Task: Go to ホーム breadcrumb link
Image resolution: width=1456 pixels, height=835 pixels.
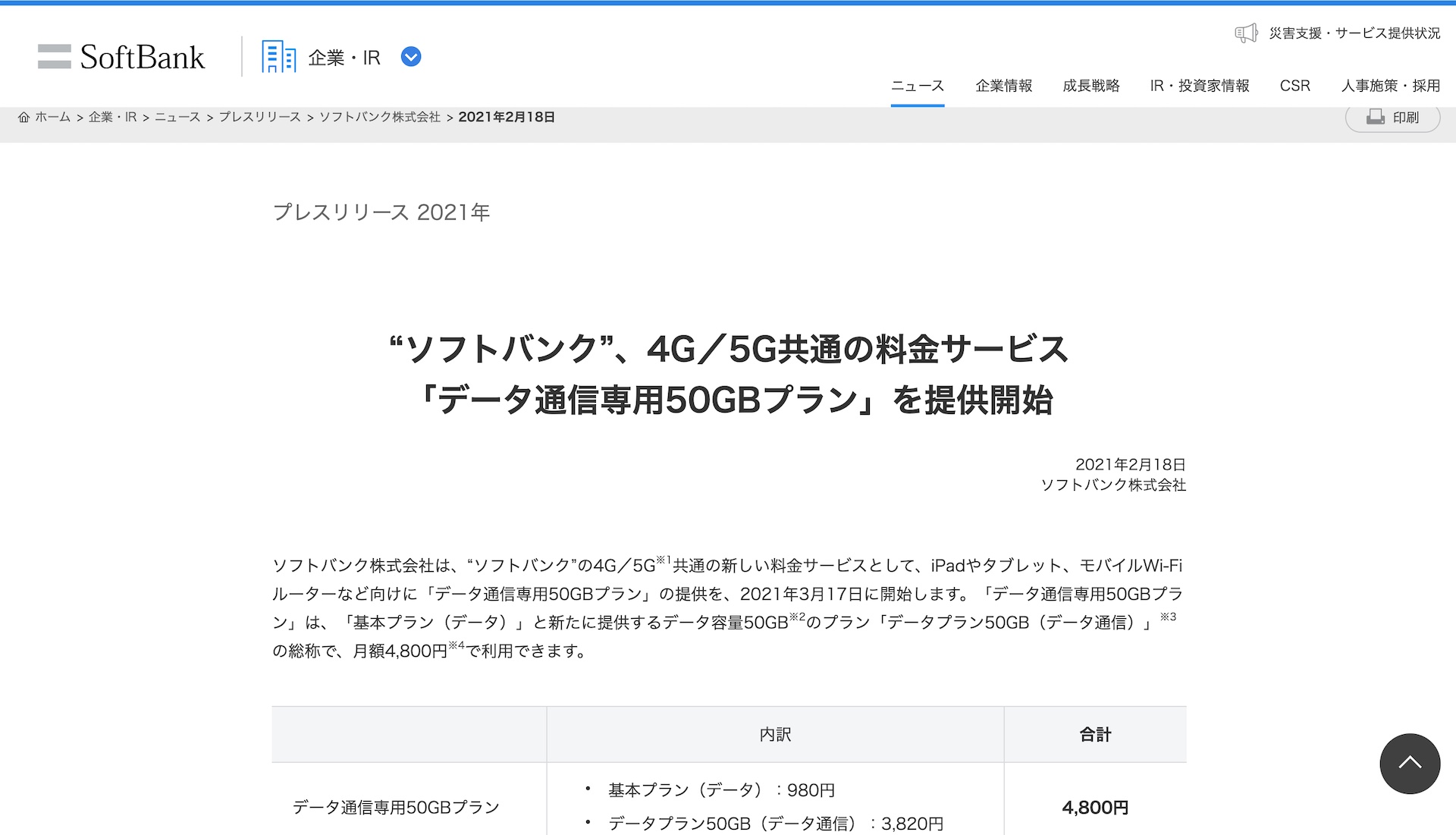Action: coord(52,117)
